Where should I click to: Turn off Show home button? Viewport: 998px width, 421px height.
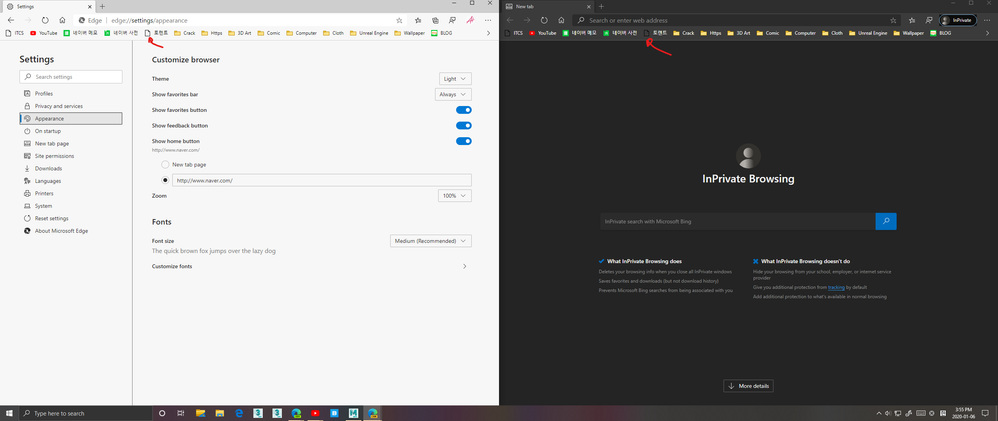click(x=464, y=141)
